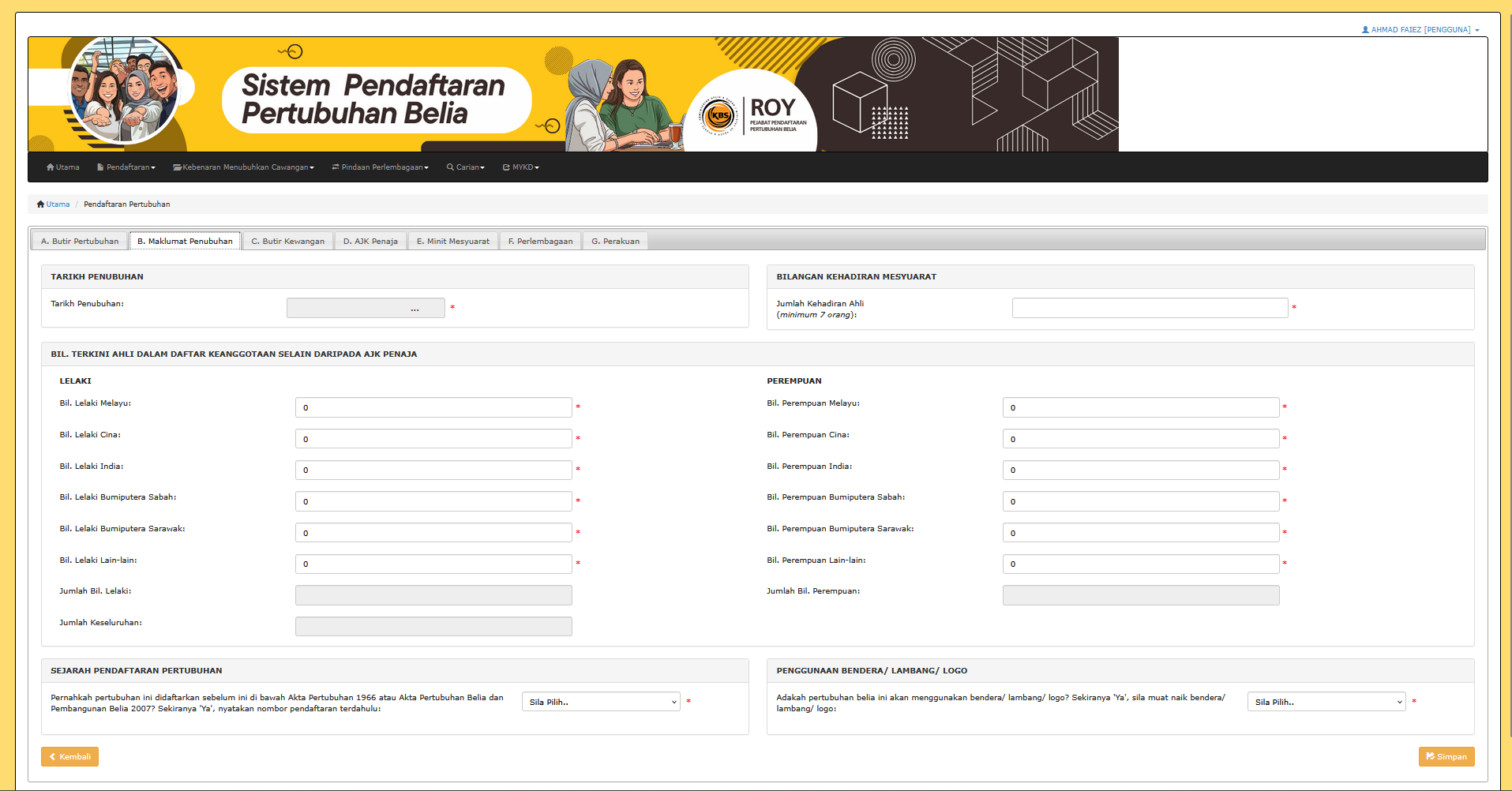This screenshot has width=1512, height=791.
Task: Click the Jumlah Keseluruhan total field
Action: click(x=433, y=627)
